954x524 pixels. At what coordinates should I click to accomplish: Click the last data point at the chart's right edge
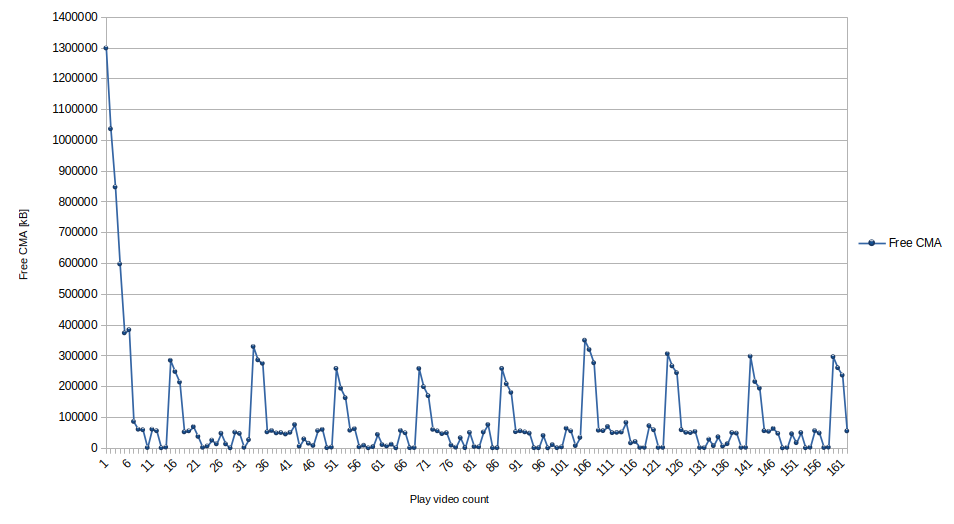847,431
